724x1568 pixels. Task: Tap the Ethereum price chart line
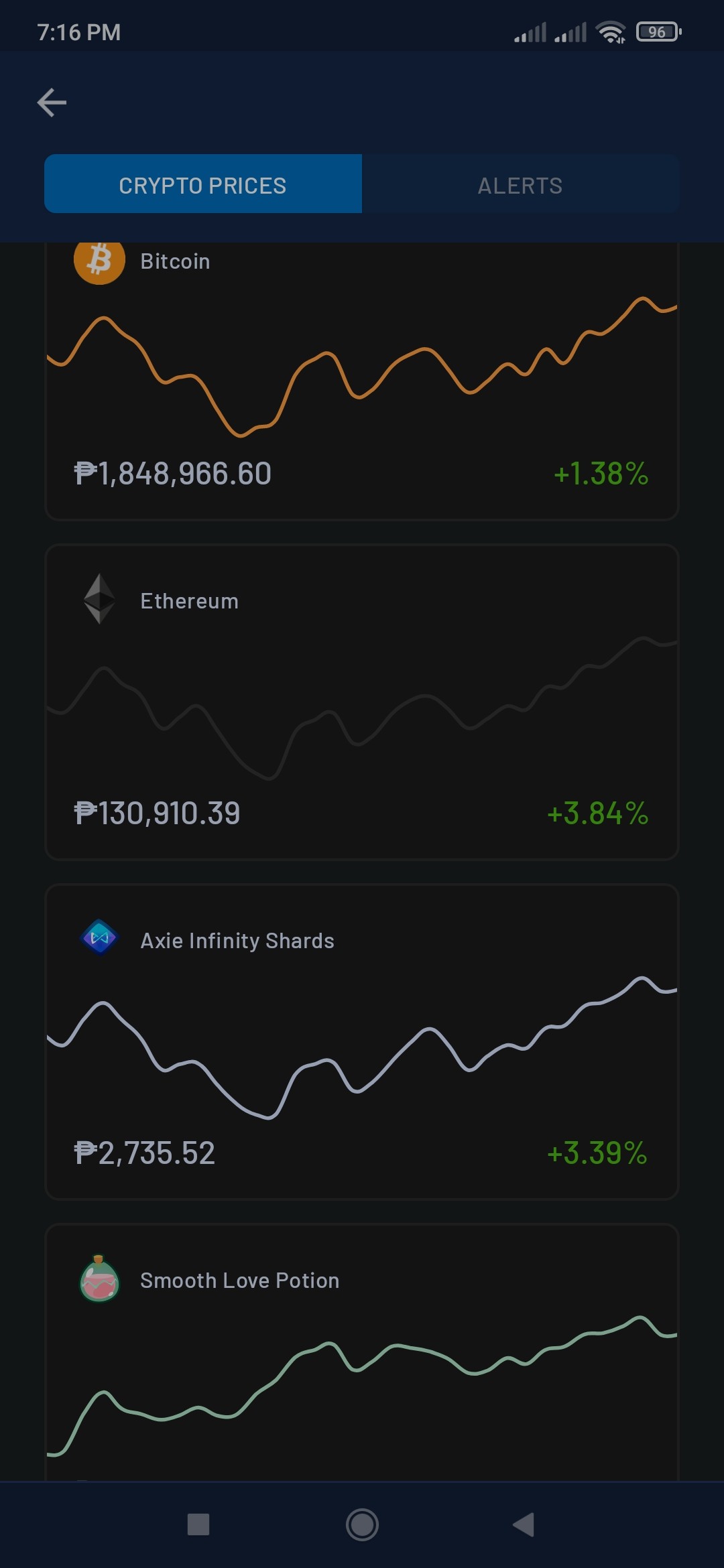click(362, 708)
